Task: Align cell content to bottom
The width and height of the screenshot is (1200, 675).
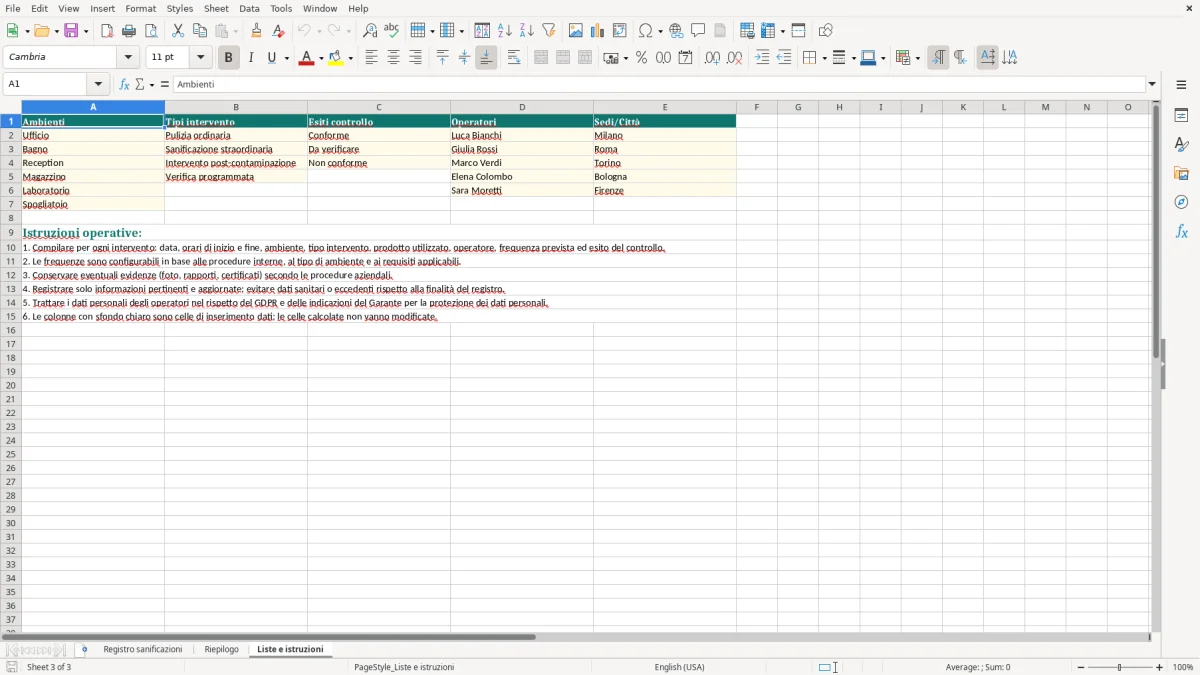Action: [x=486, y=58]
